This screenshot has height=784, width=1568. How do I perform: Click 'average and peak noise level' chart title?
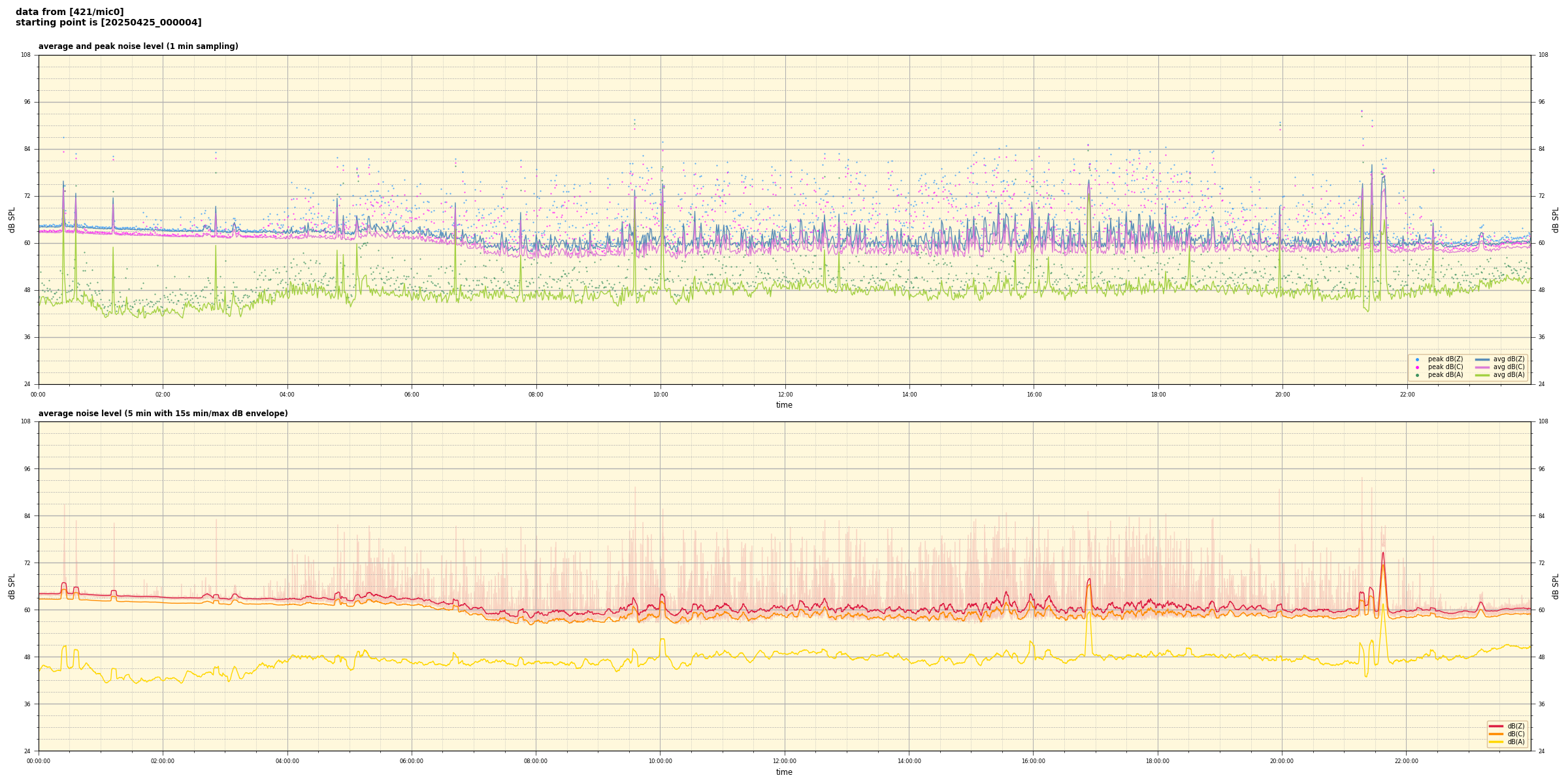click(138, 46)
